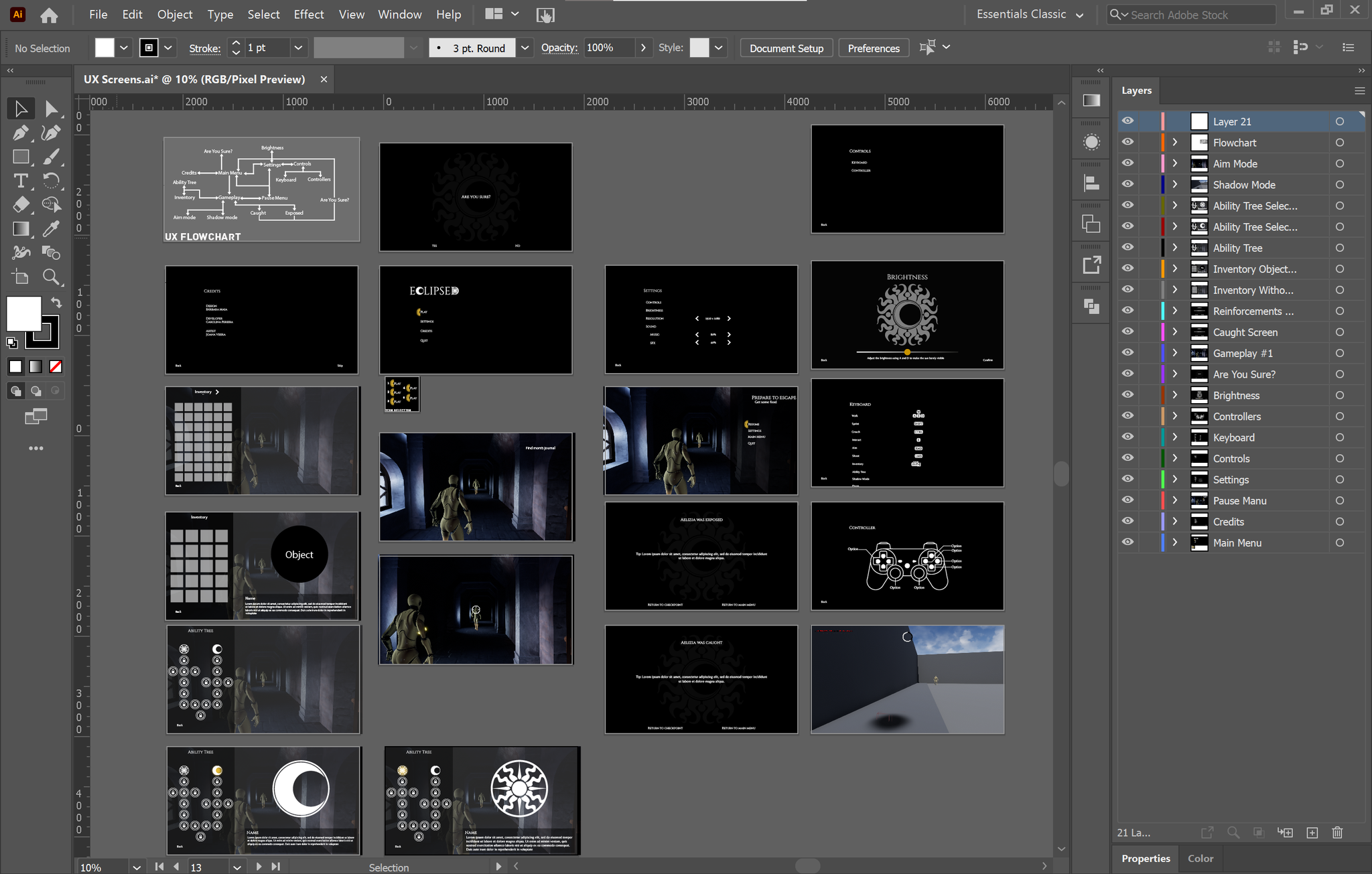Open the Object menu
This screenshot has height=874, width=1372.
point(175,14)
